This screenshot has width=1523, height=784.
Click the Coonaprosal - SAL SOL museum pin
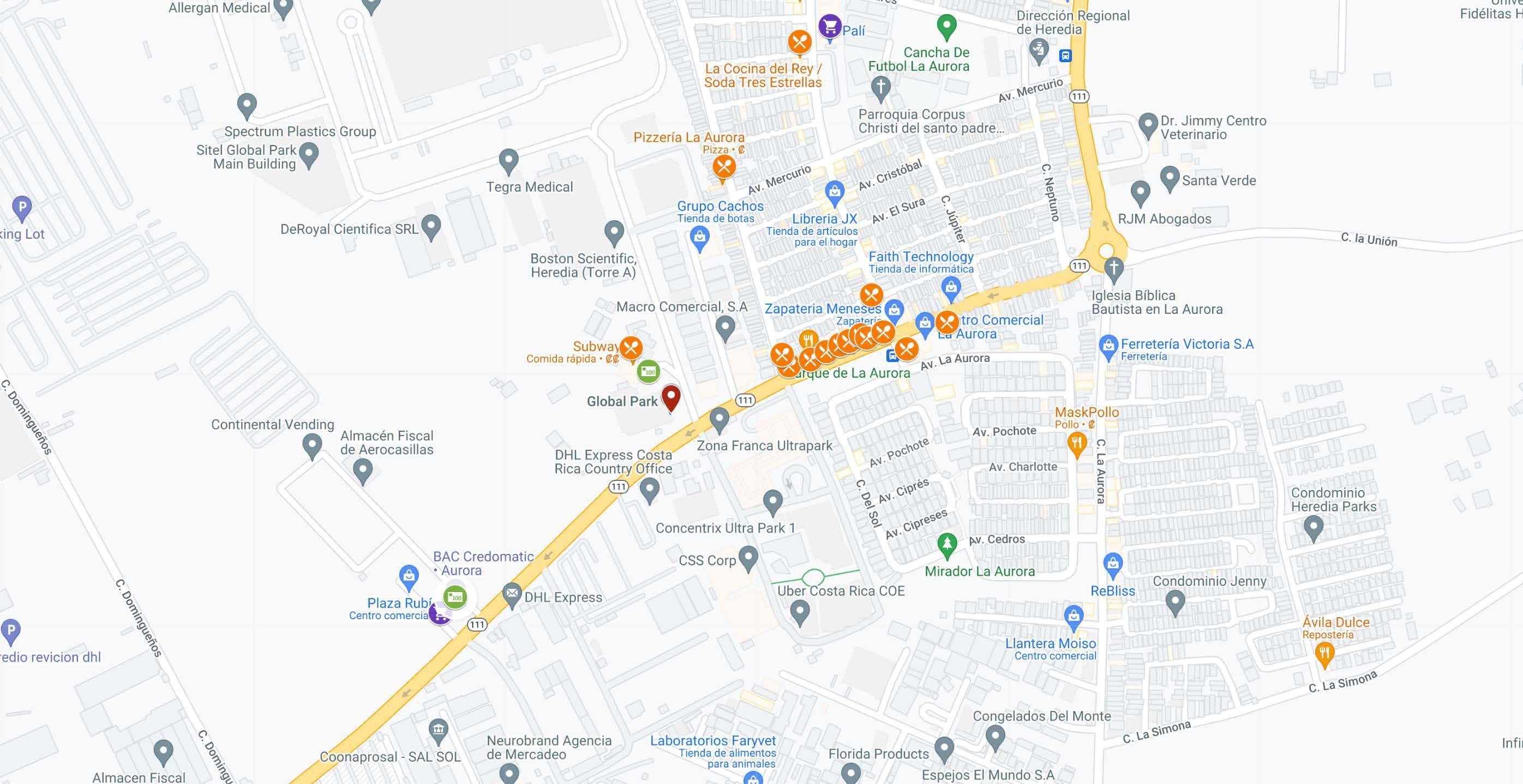click(x=438, y=731)
